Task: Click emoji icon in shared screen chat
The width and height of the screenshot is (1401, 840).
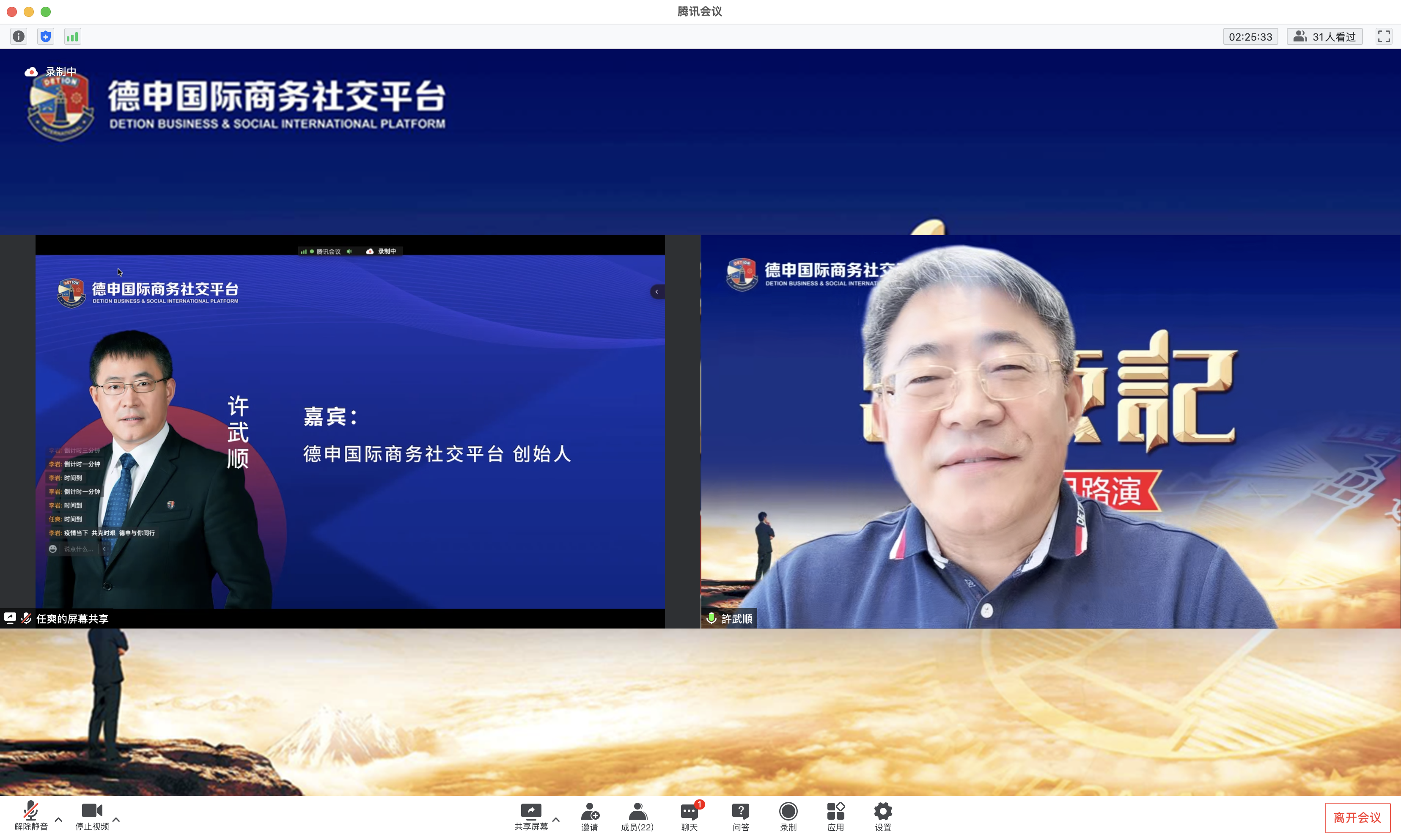Action: click(52, 549)
